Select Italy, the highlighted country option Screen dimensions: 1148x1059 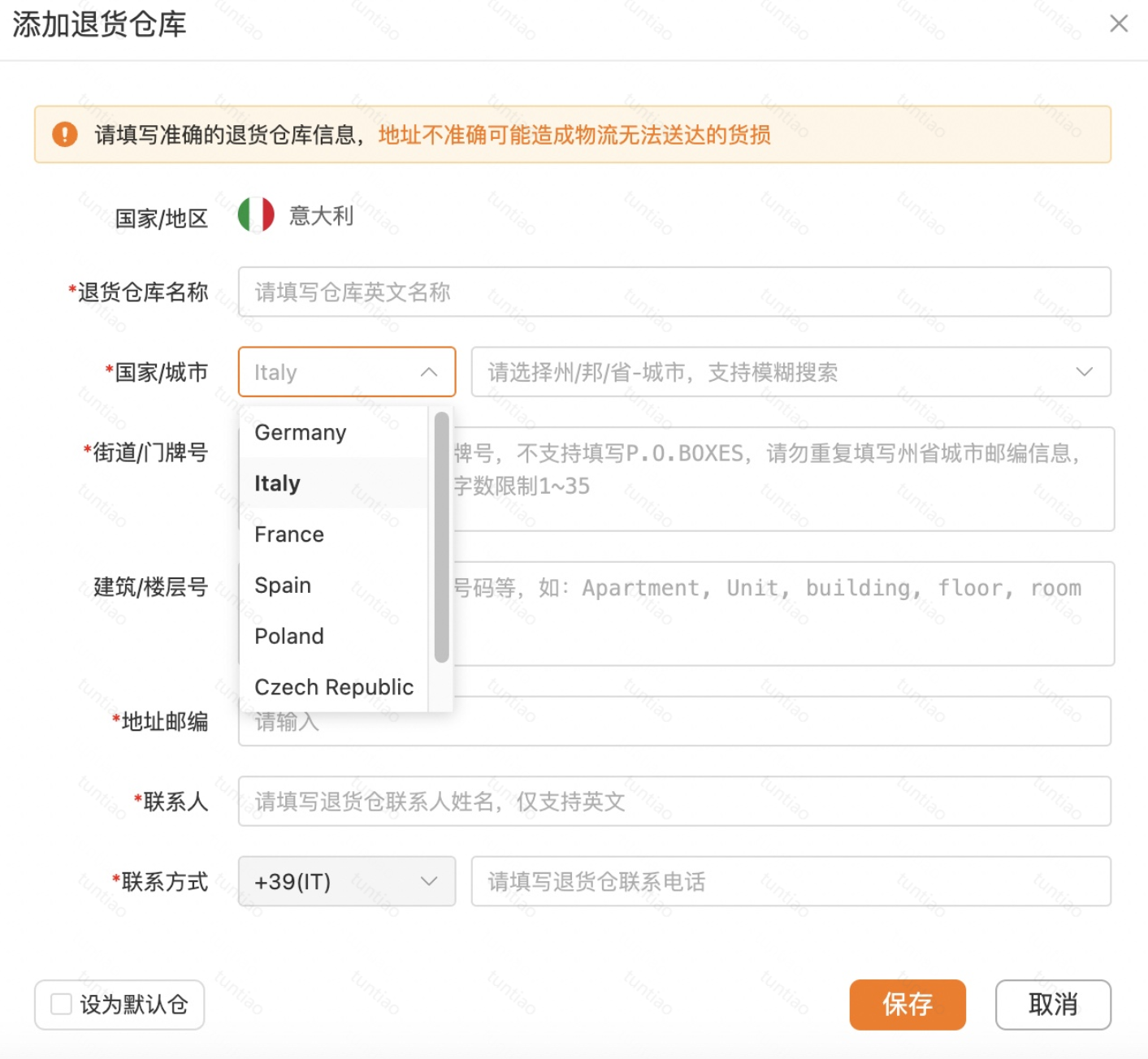(x=276, y=482)
